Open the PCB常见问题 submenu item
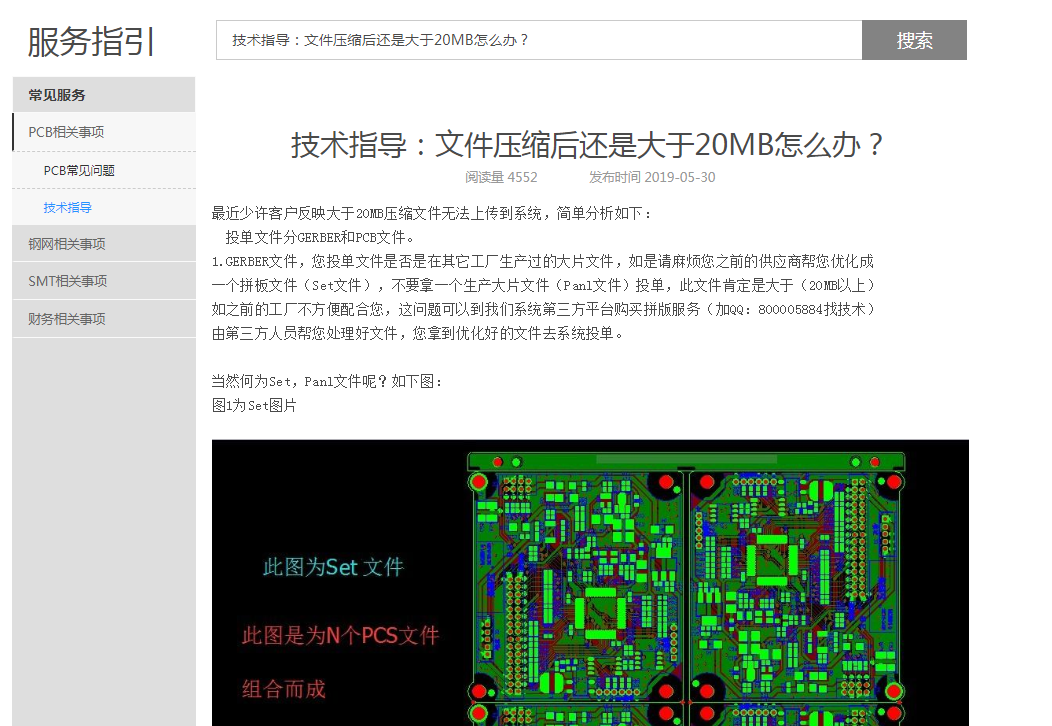This screenshot has width=1052, height=726. [79, 170]
